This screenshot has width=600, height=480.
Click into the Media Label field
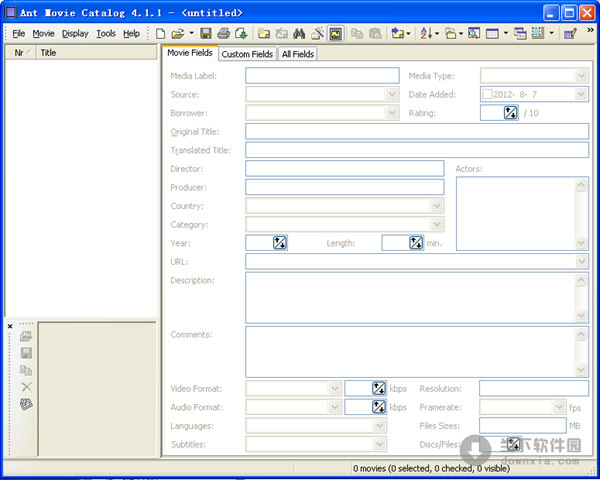click(322, 75)
